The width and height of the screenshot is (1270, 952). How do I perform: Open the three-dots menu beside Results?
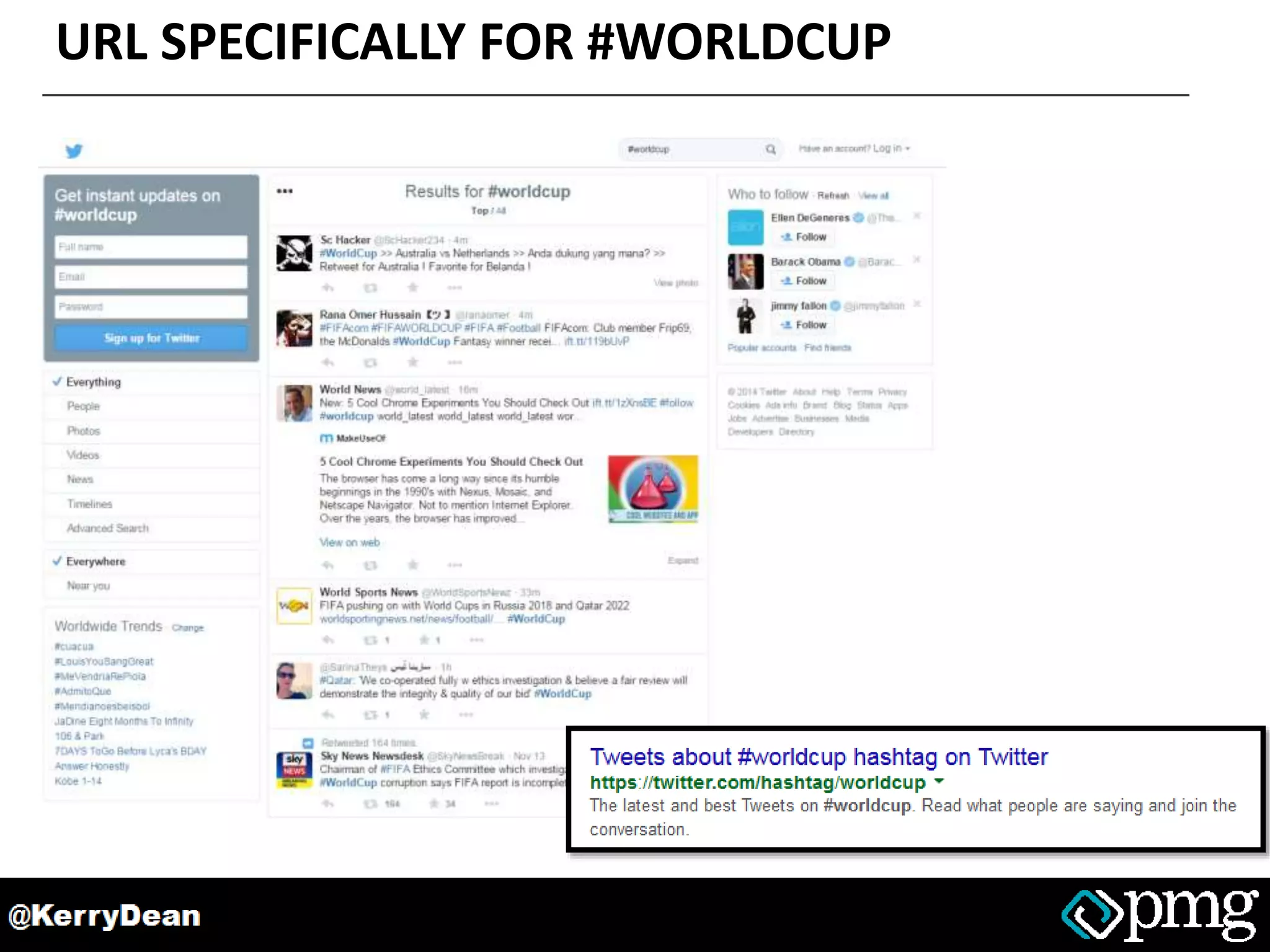click(x=285, y=191)
